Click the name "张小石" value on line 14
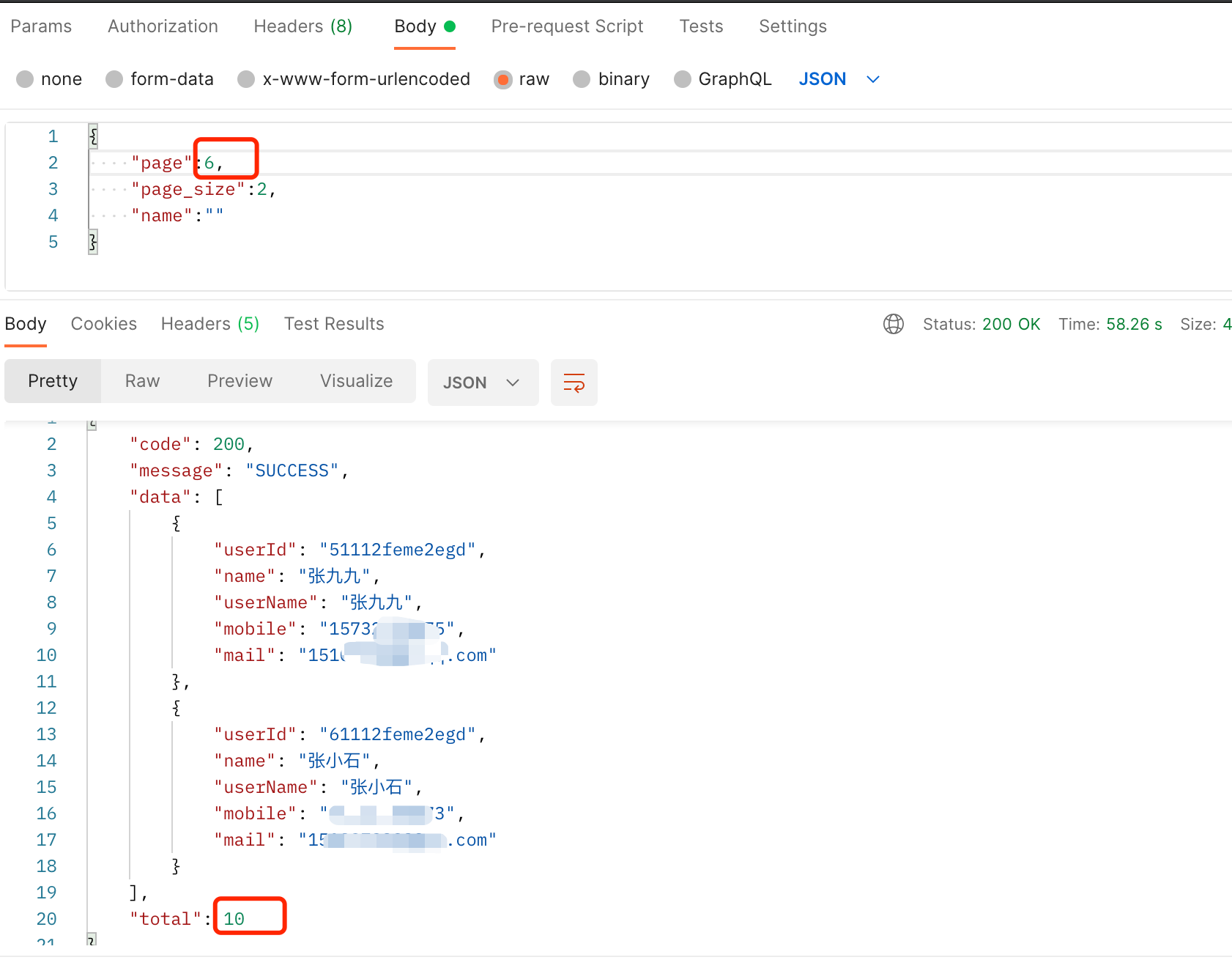 click(x=334, y=761)
